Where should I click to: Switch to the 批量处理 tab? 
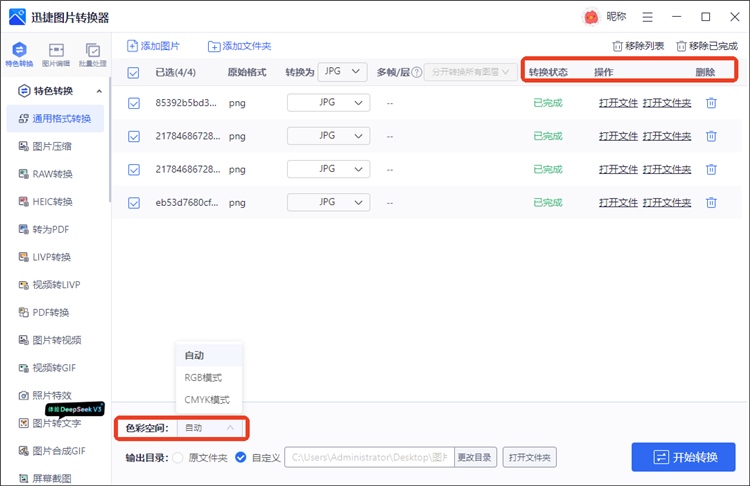[x=93, y=54]
